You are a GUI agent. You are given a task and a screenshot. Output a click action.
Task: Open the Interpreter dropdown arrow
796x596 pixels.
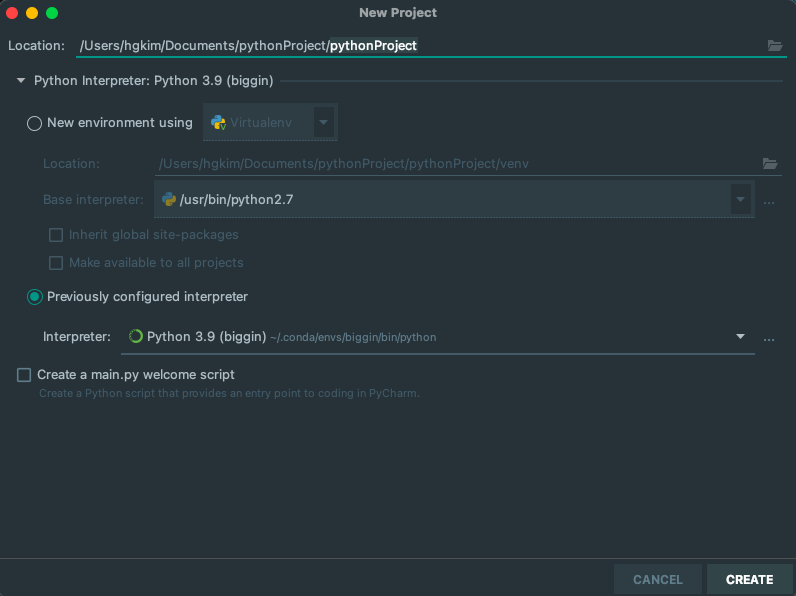[x=740, y=337]
